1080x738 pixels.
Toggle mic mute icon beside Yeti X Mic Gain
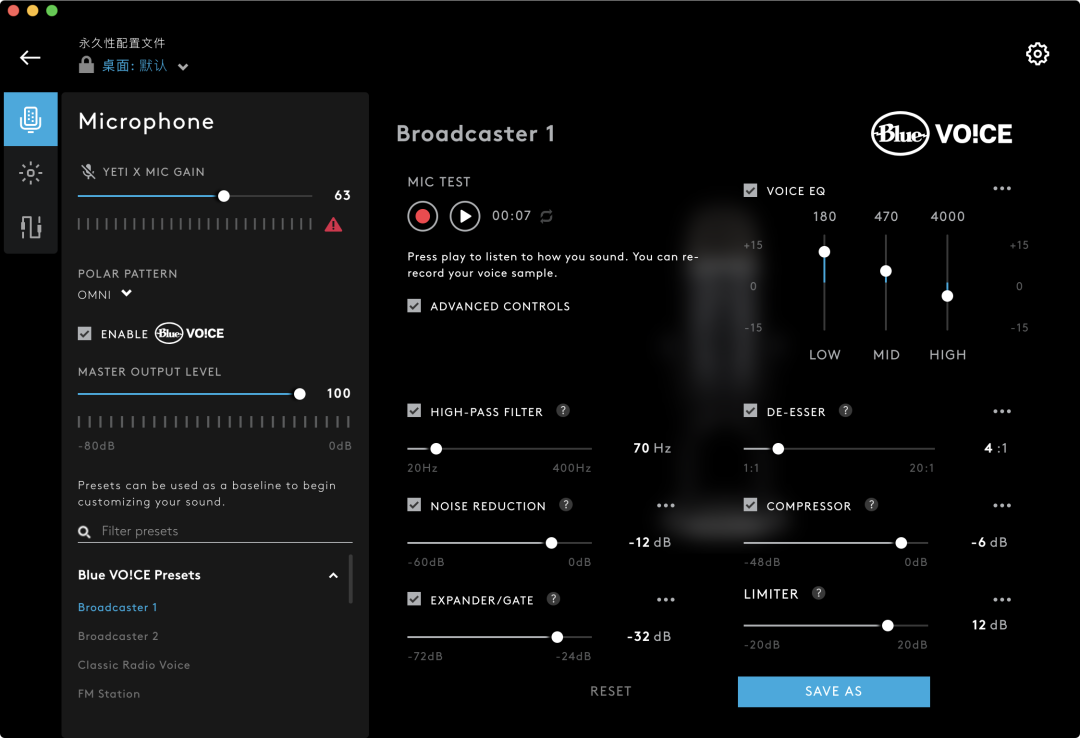click(87, 172)
